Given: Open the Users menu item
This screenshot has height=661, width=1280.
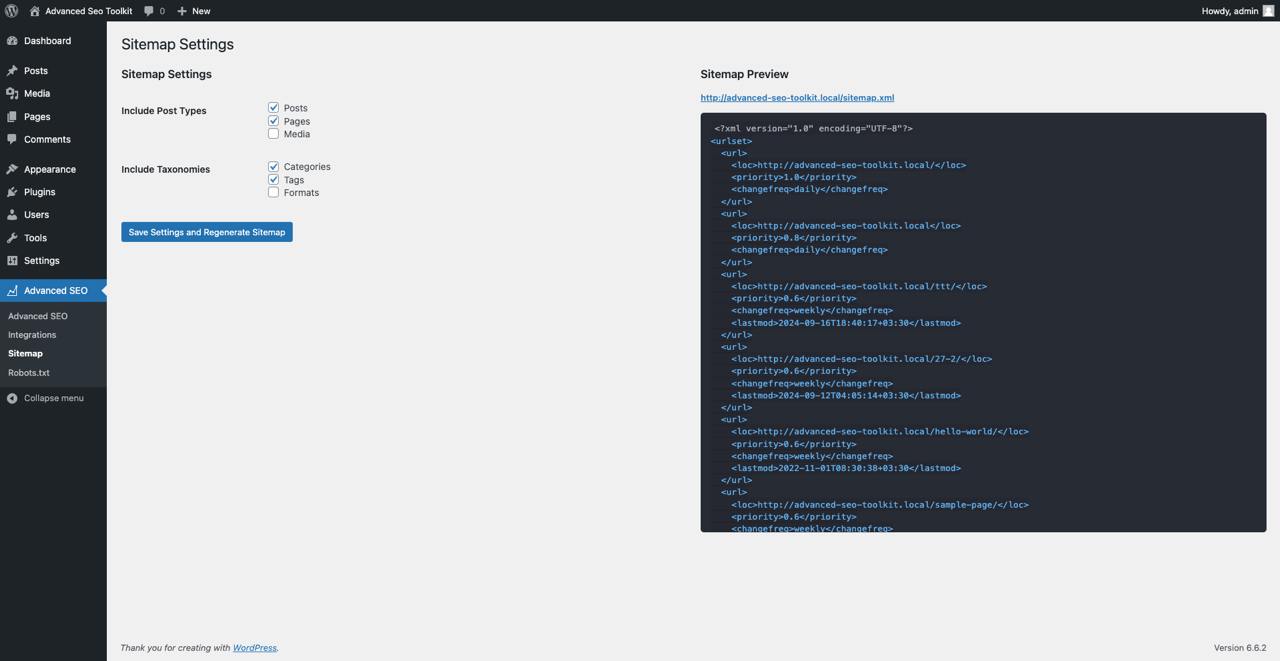Looking at the screenshot, I should click(x=53, y=215).
